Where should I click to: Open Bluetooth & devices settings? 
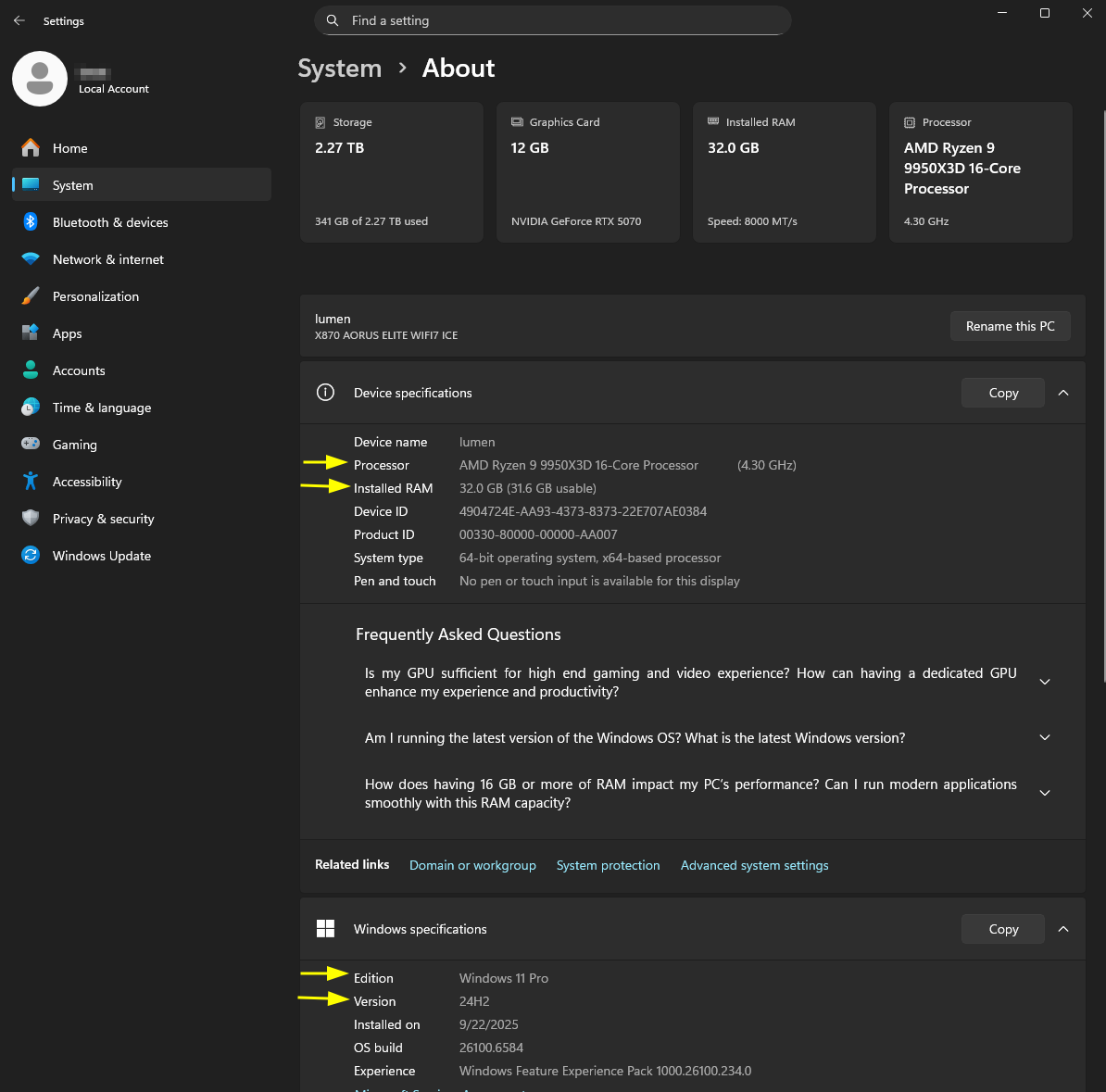pyautogui.click(x=110, y=222)
